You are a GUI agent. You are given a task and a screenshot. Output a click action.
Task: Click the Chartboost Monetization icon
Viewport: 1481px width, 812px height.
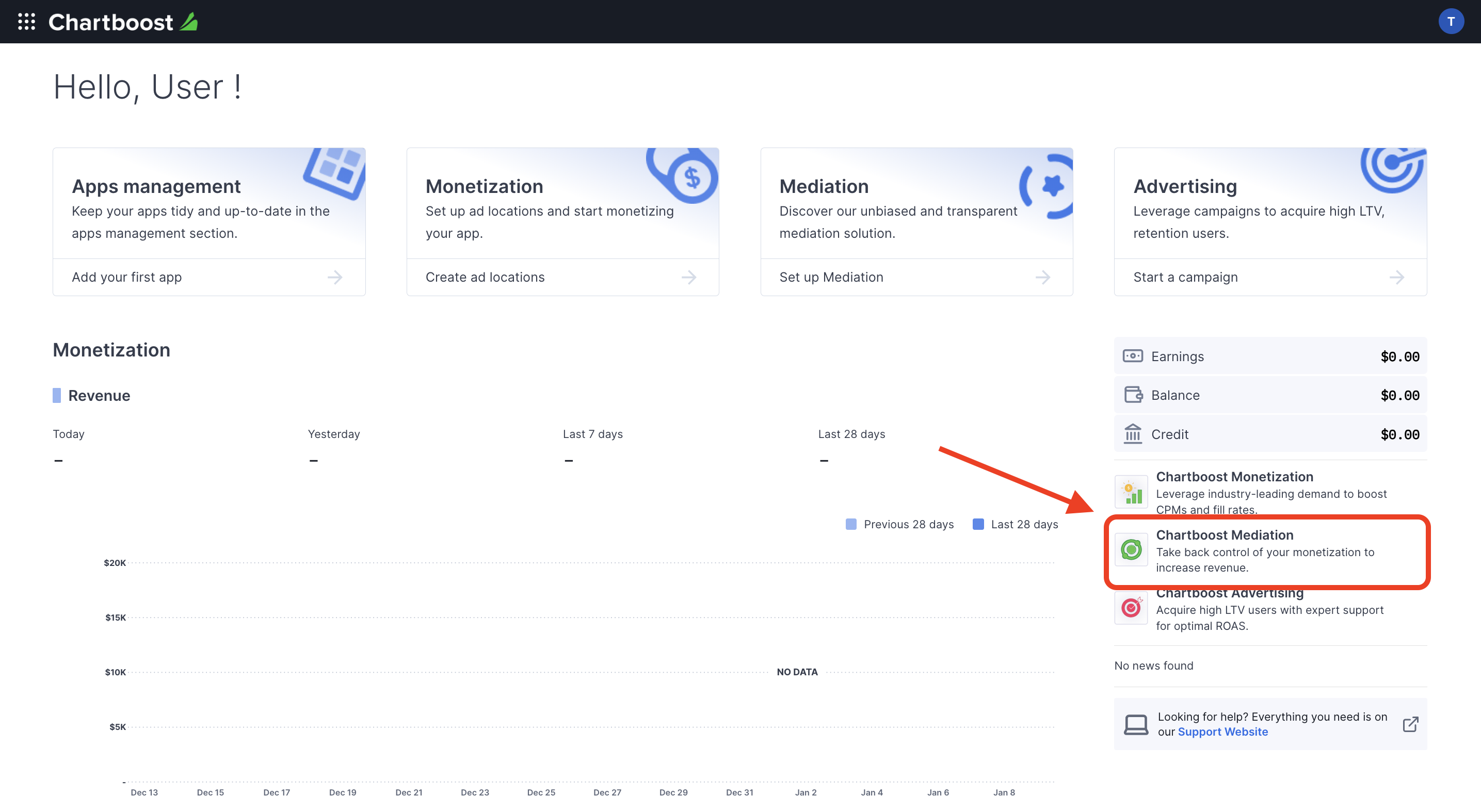click(1131, 492)
